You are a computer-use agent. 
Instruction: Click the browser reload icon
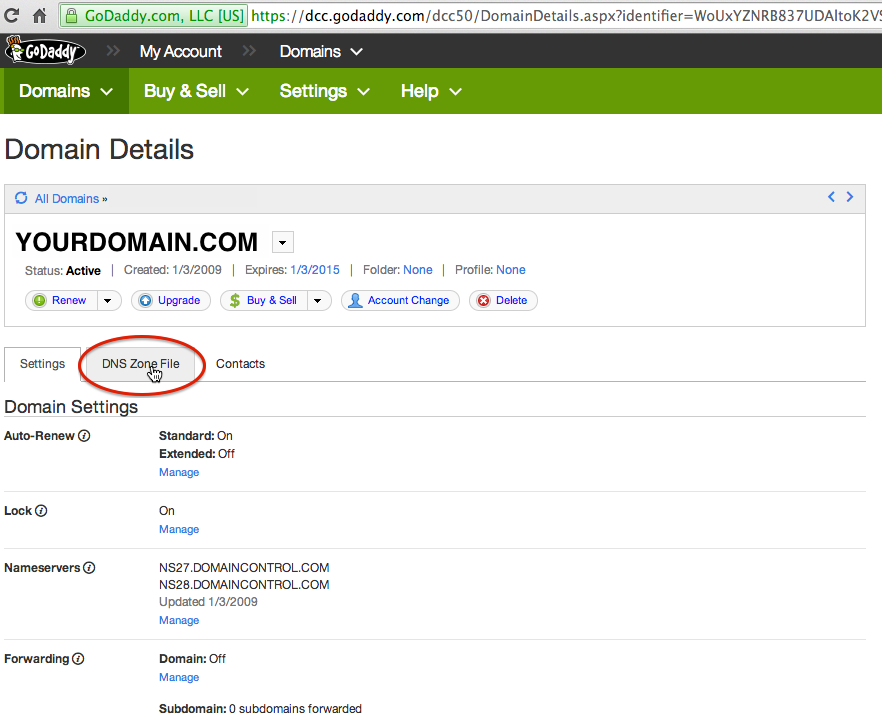pyautogui.click(x=11, y=16)
